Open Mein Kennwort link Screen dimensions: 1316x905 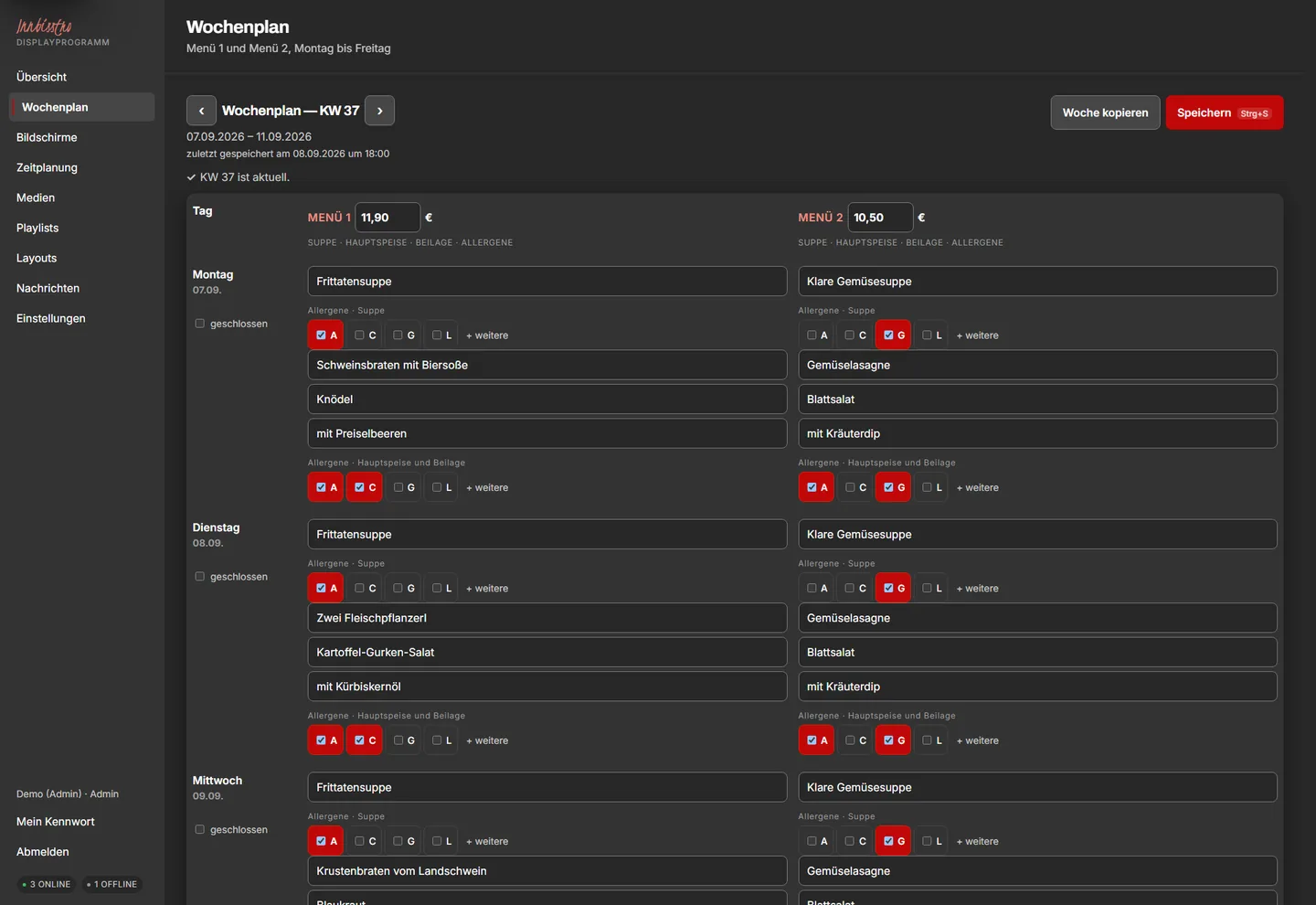click(x=56, y=822)
